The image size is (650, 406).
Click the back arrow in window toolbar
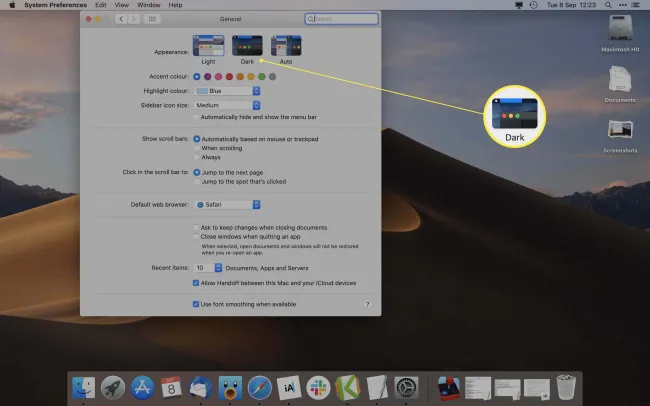point(122,19)
